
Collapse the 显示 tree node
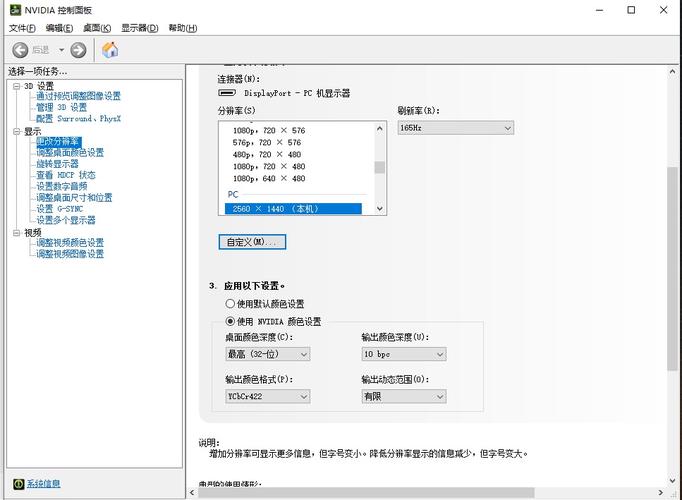click(17, 131)
